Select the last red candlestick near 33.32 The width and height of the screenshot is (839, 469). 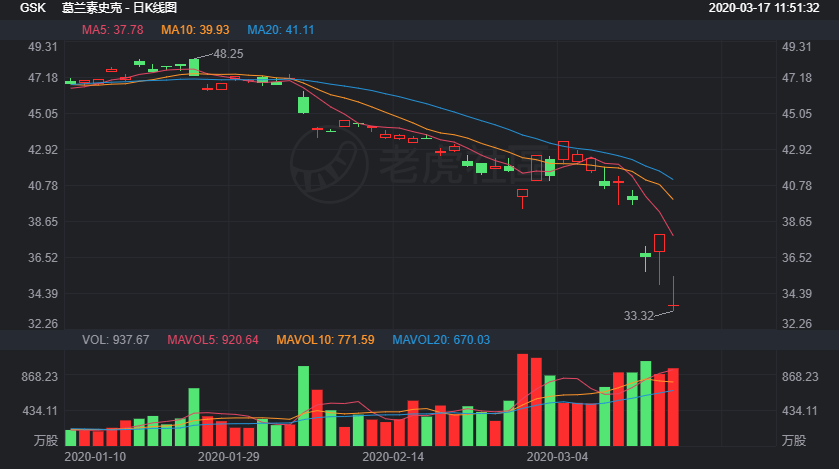click(x=673, y=293)
